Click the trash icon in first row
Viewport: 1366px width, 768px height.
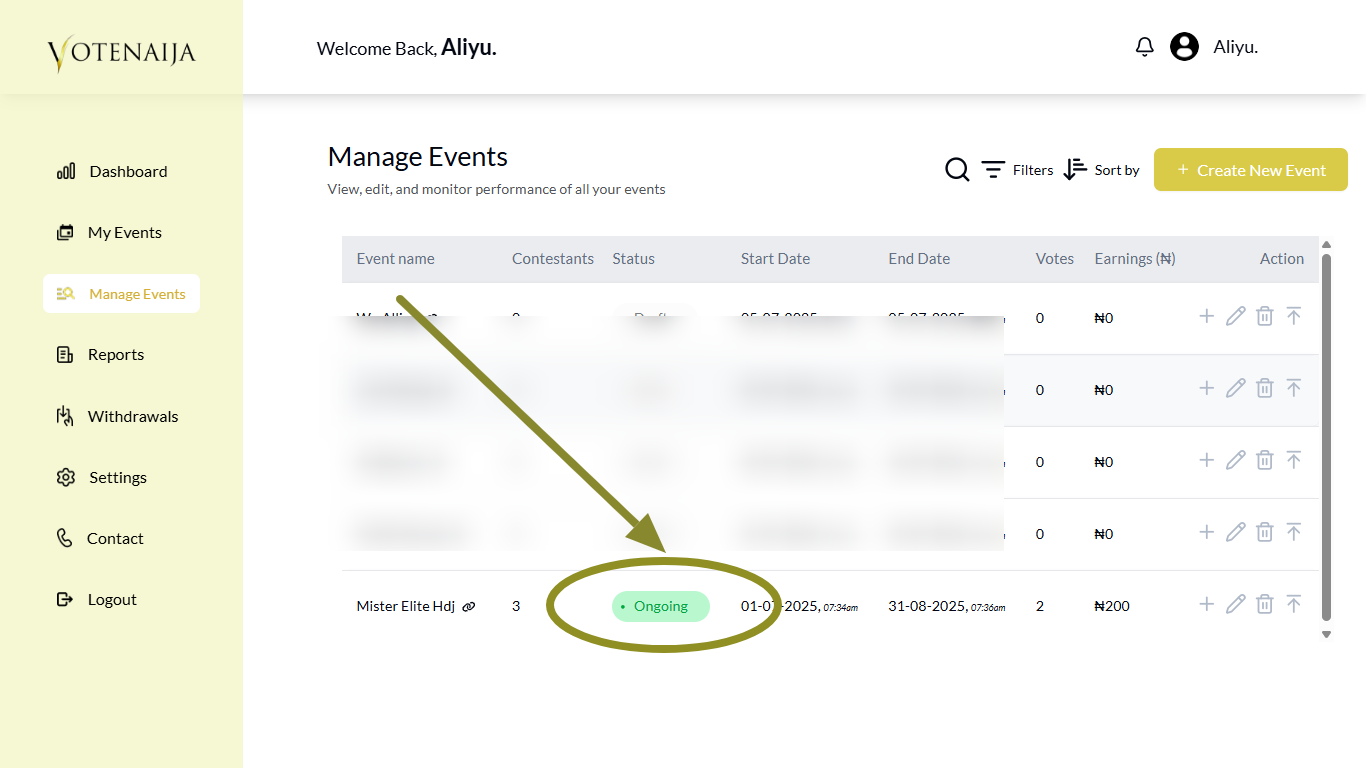1264,316
